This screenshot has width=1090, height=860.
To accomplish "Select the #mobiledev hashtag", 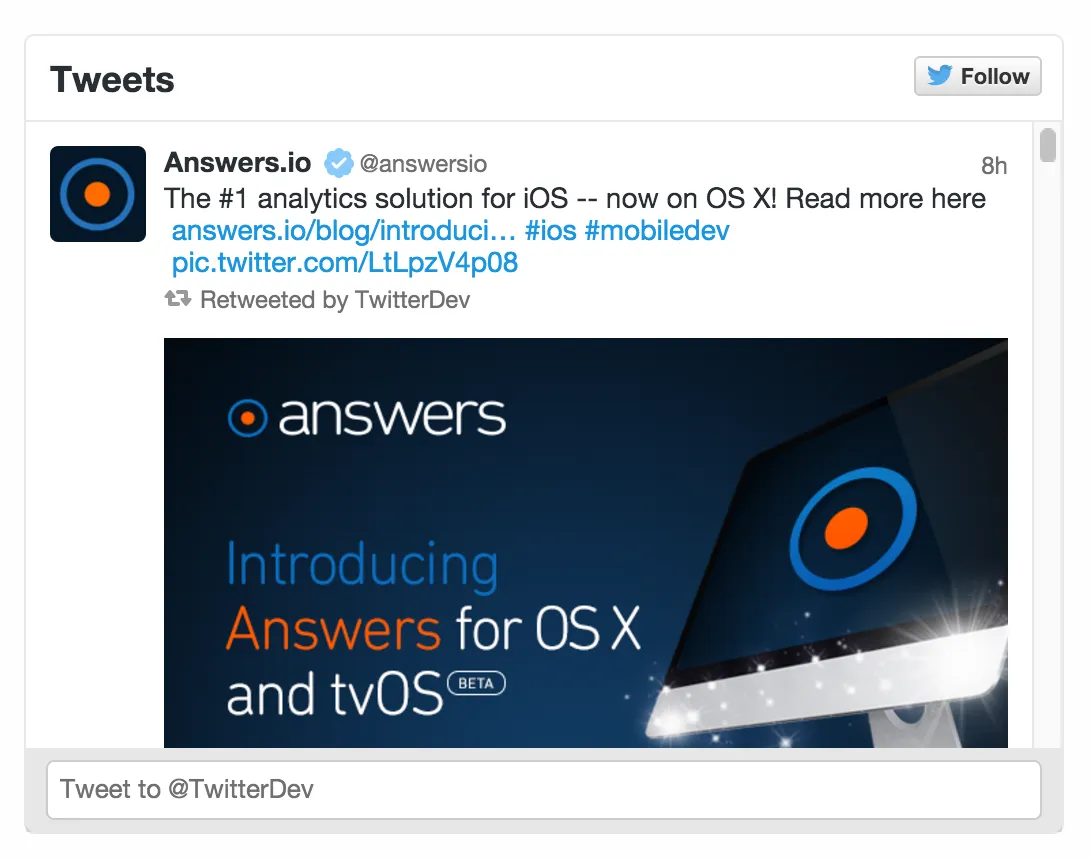I will click(x=657, y=231).
